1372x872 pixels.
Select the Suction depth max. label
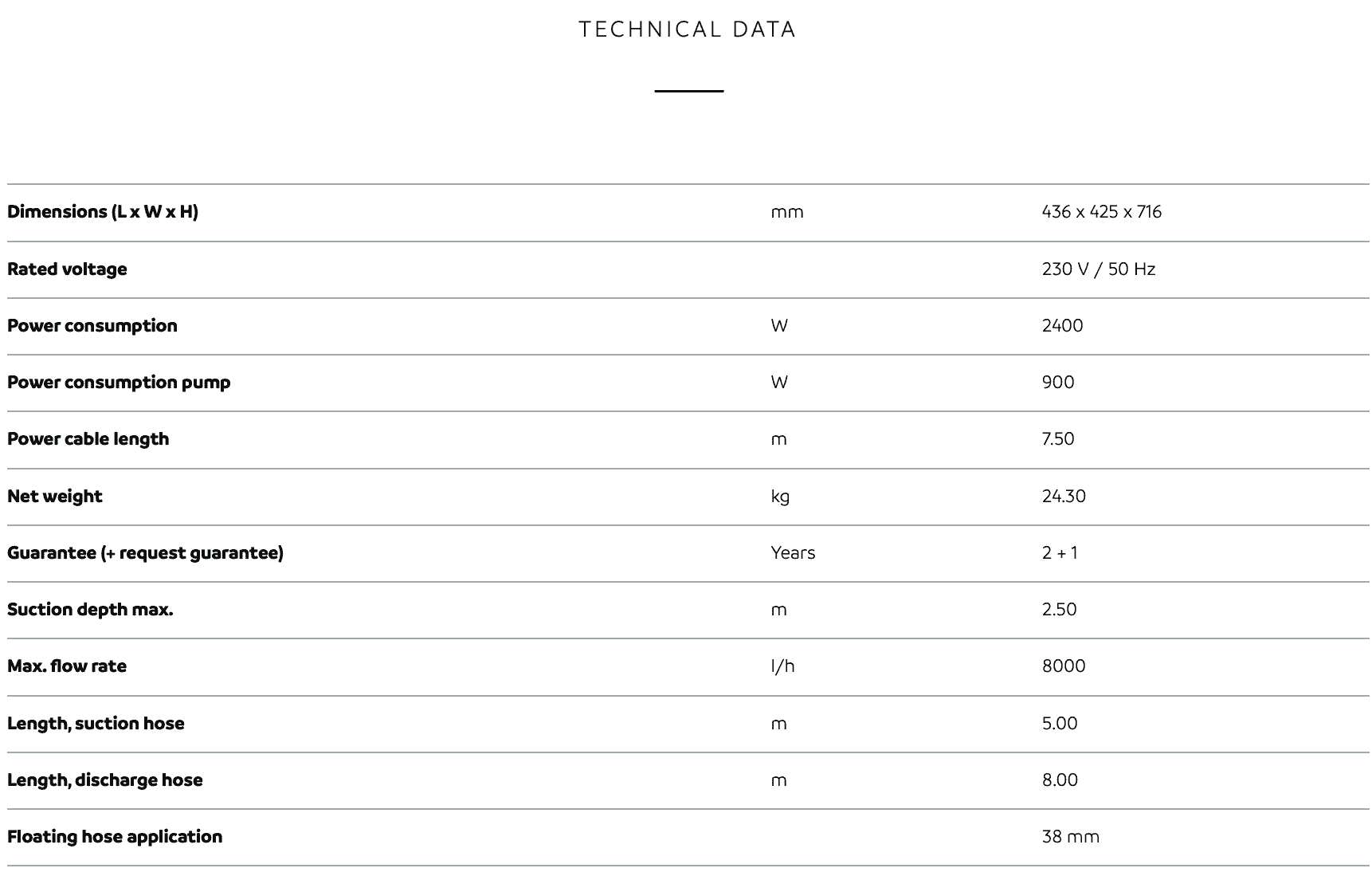coord(90,610)
